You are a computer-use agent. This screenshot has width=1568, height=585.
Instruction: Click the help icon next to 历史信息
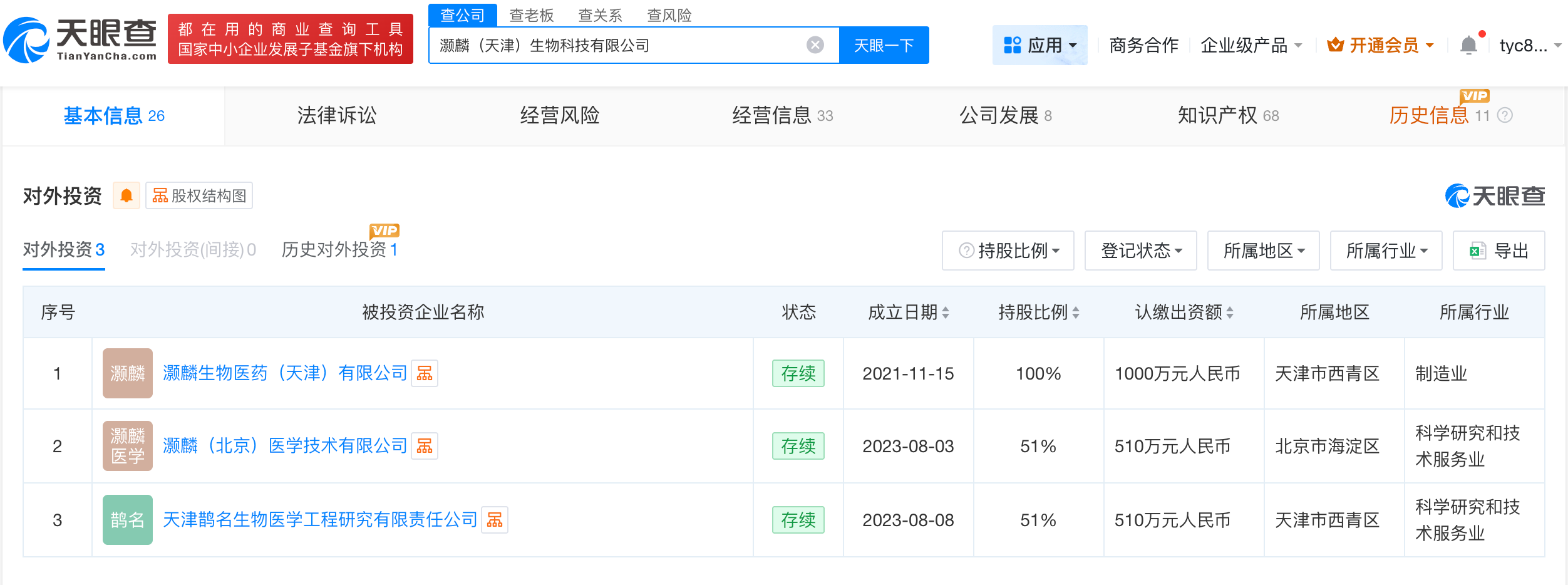[1505, 116]
